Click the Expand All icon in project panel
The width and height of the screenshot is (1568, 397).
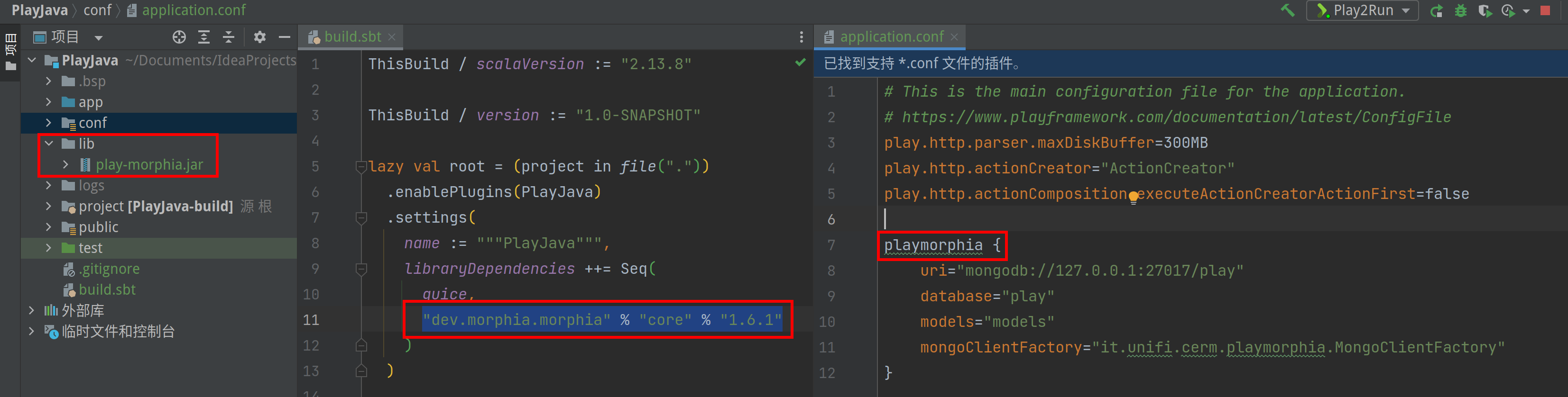click(204, 37)
